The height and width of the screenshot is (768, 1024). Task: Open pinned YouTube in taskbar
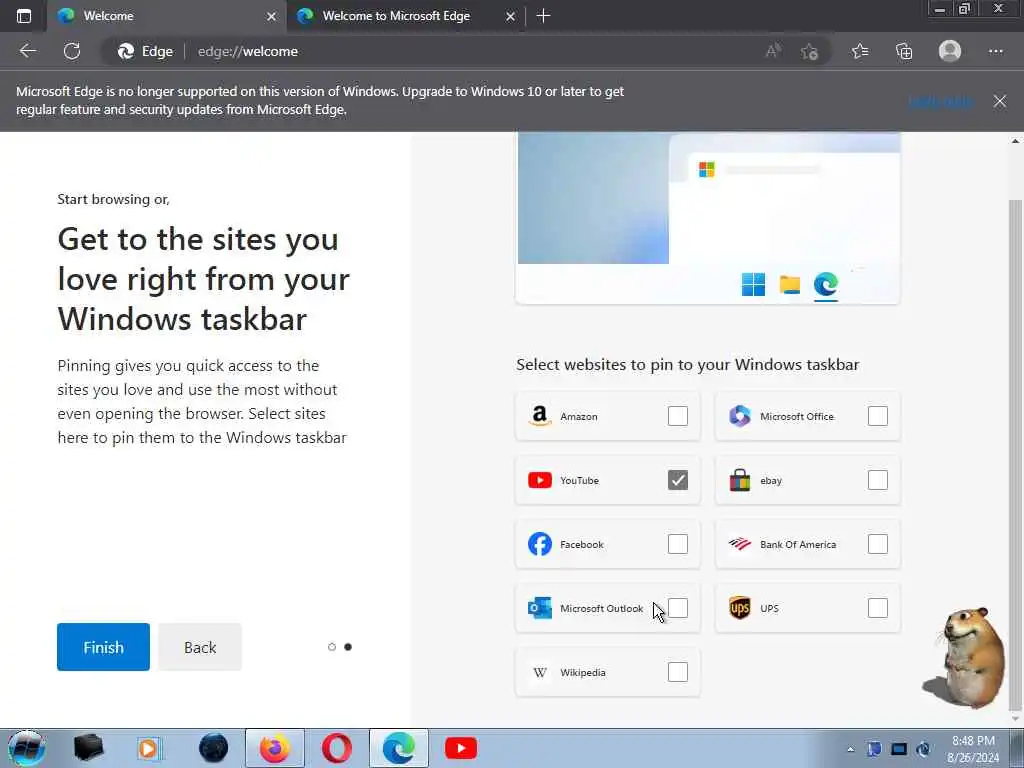(x=460, y=748)
